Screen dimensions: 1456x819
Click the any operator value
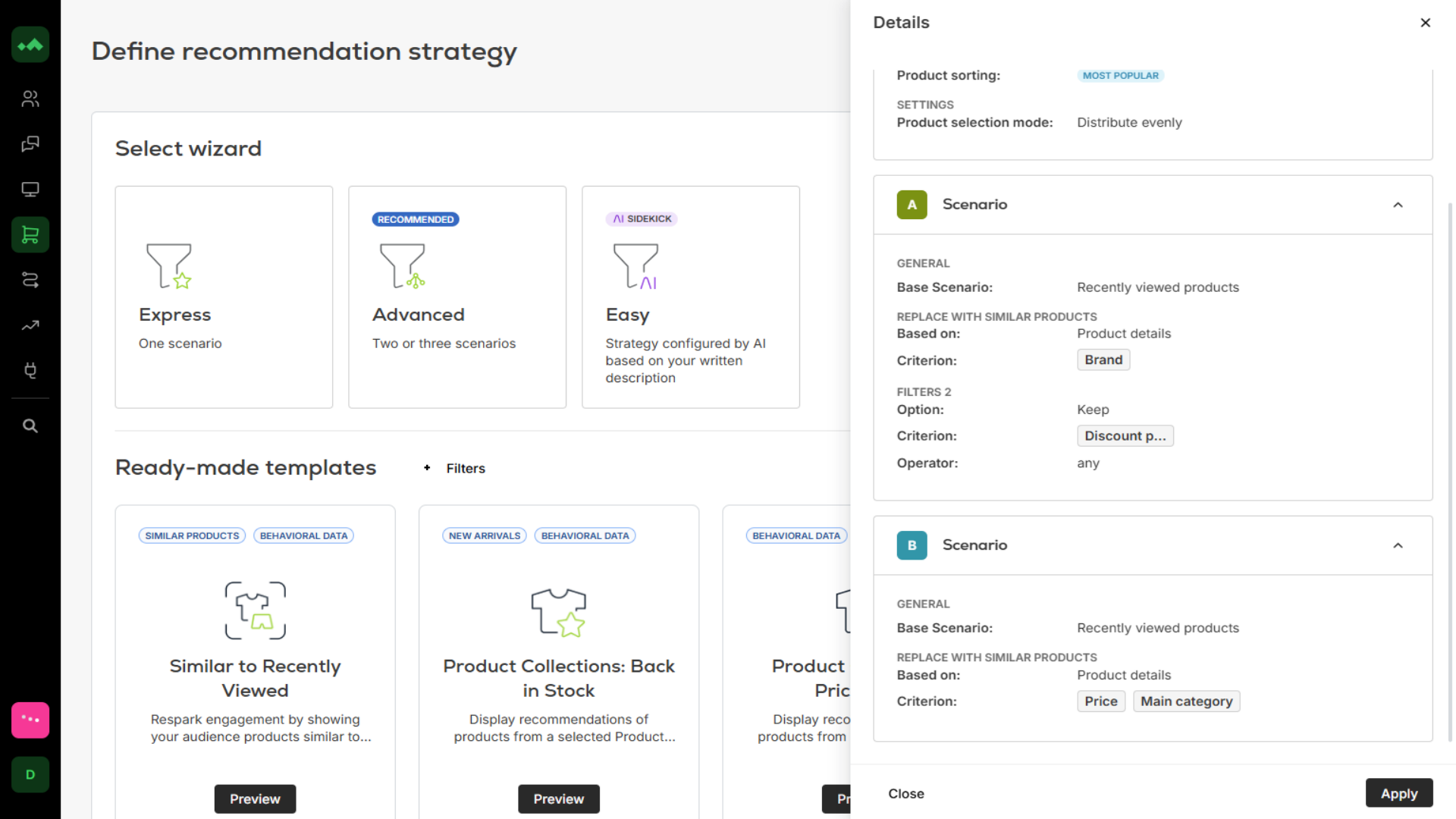(1088, 463)
